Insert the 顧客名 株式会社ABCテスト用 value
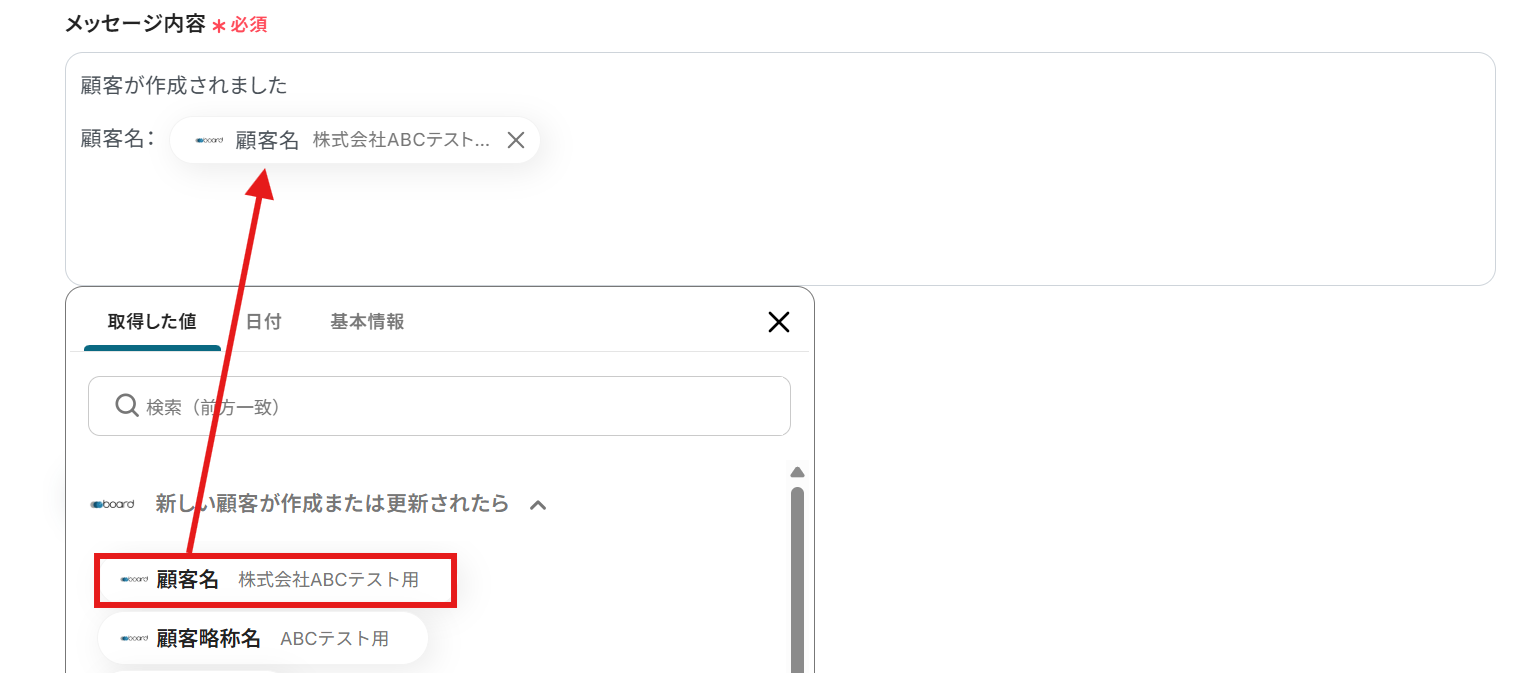Viewport: 1513px width, 673px height. click(x=276, y=580)
